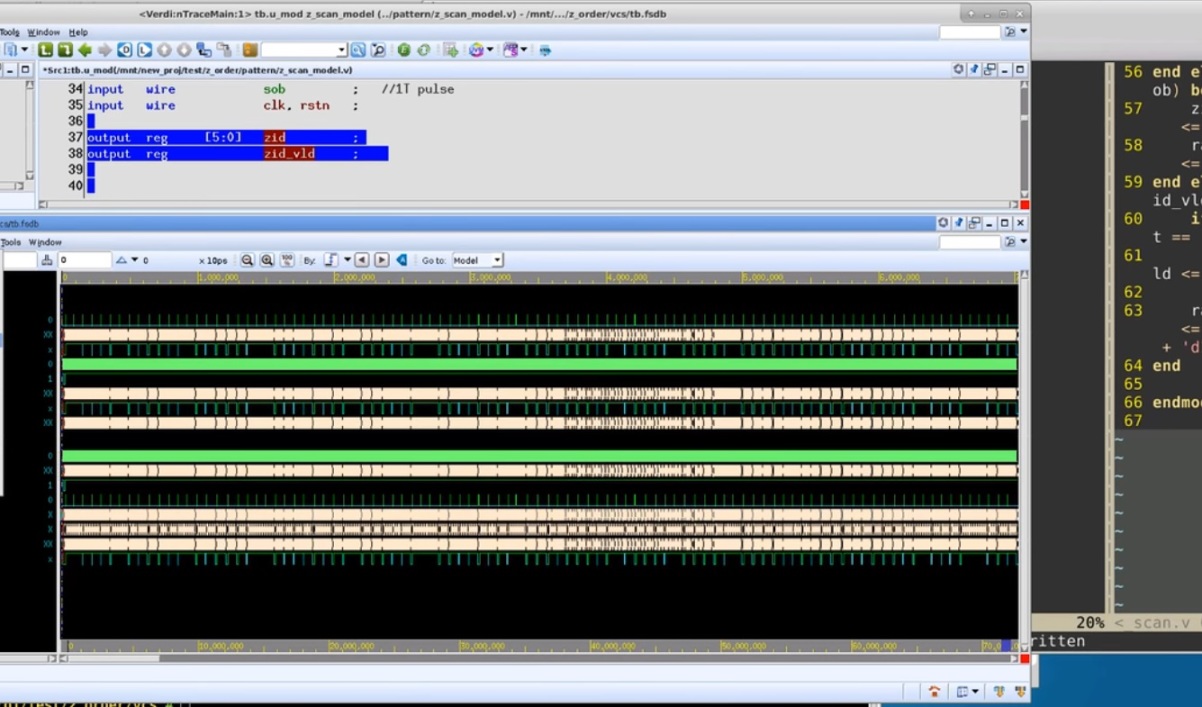This screenshot has width=1202, height=707.
Task: Open the purple window-icon dropdown
Action: 524,50
